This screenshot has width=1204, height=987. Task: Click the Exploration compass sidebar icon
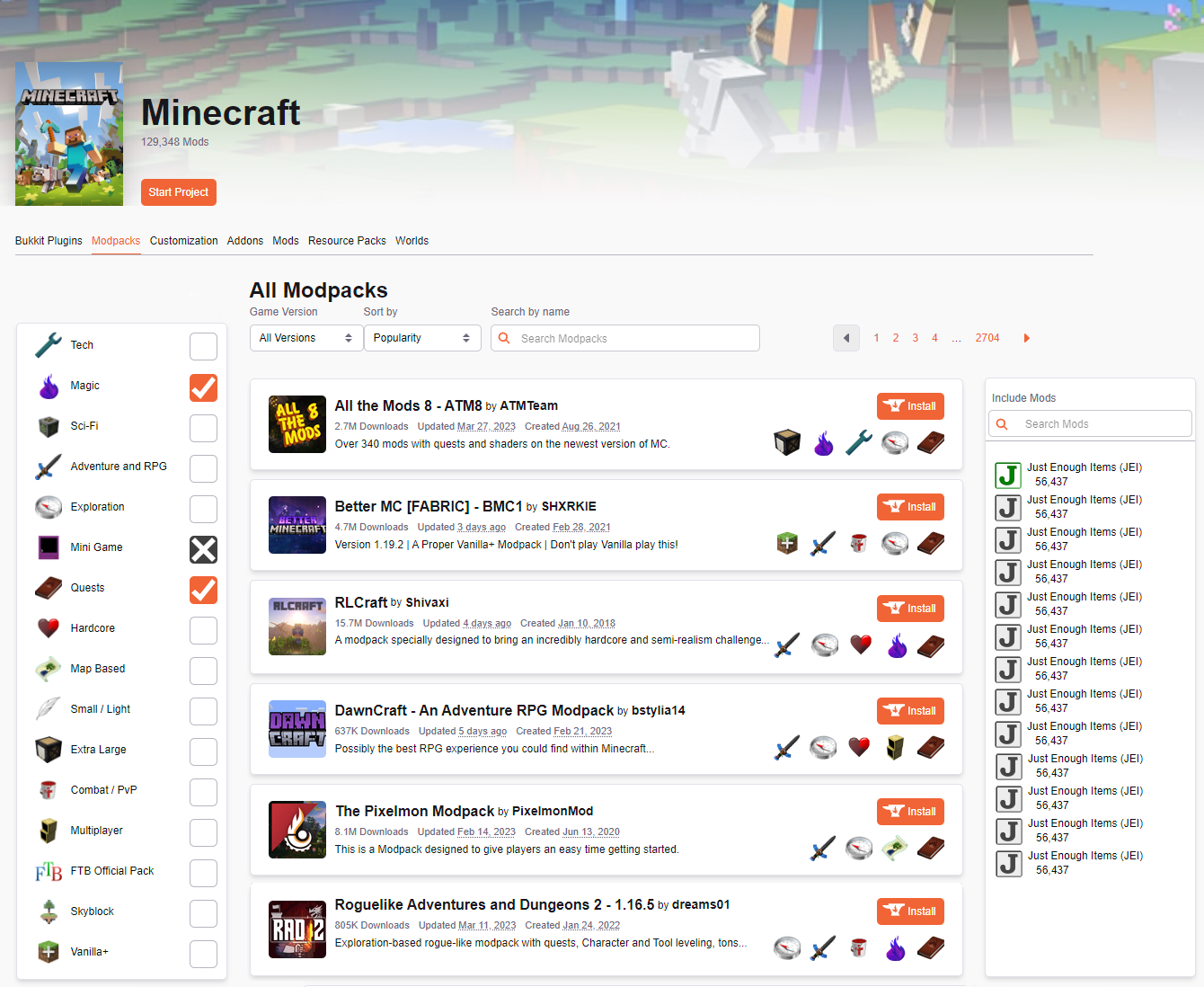tap(49, 507)
